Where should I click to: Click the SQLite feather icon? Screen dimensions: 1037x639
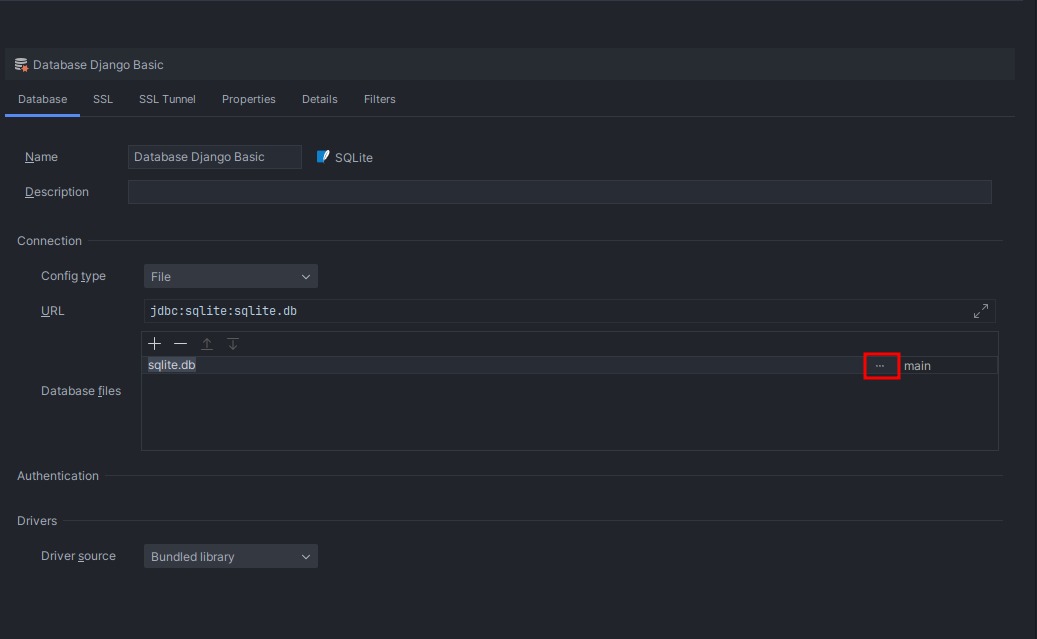click(323, 157)
